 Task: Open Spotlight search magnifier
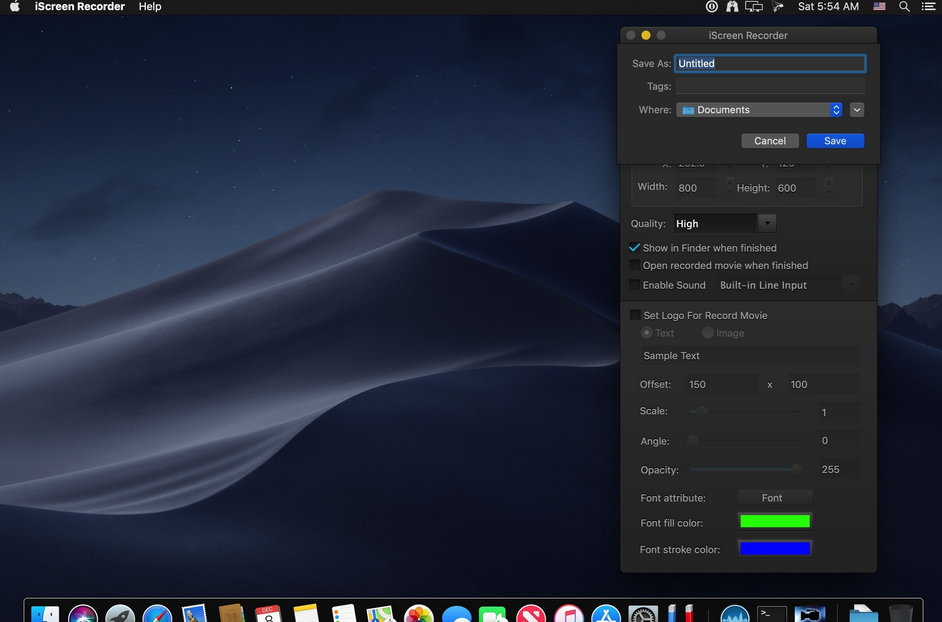pyautogui.click(x=904, y=7)
